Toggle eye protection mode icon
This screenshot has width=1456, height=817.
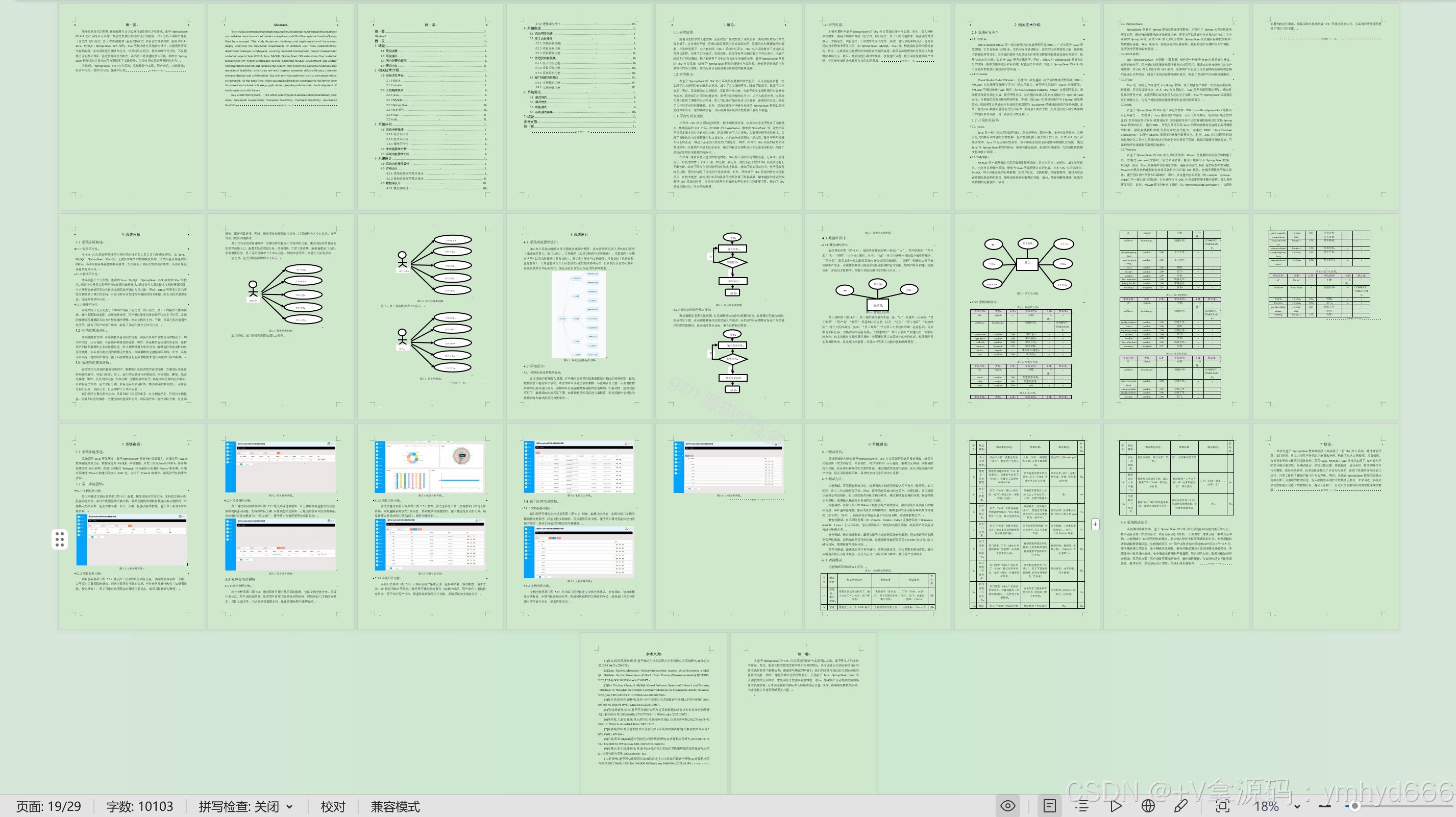click(1008, 806)
